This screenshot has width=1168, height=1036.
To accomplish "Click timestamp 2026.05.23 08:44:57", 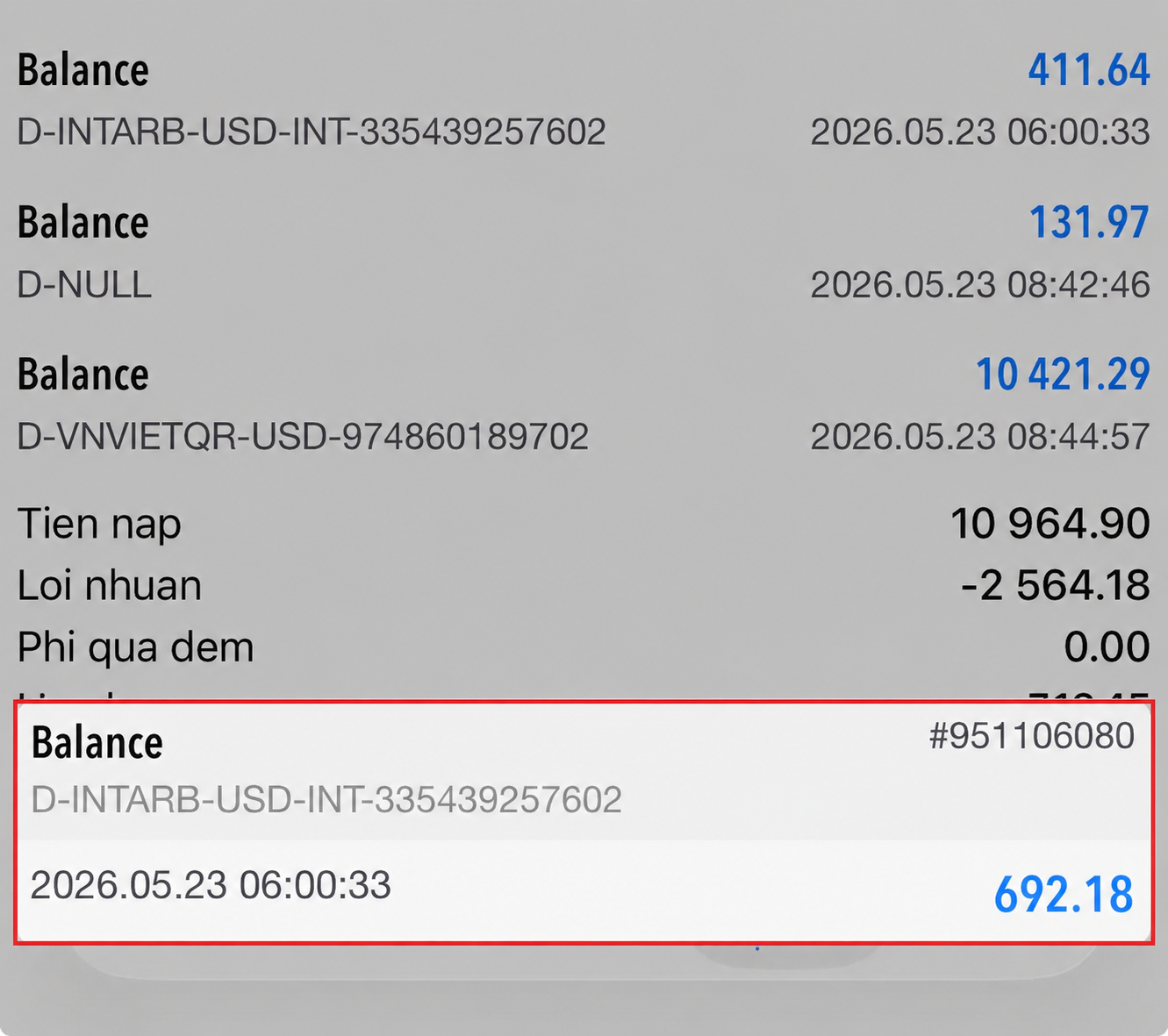I will click(979, 437).
